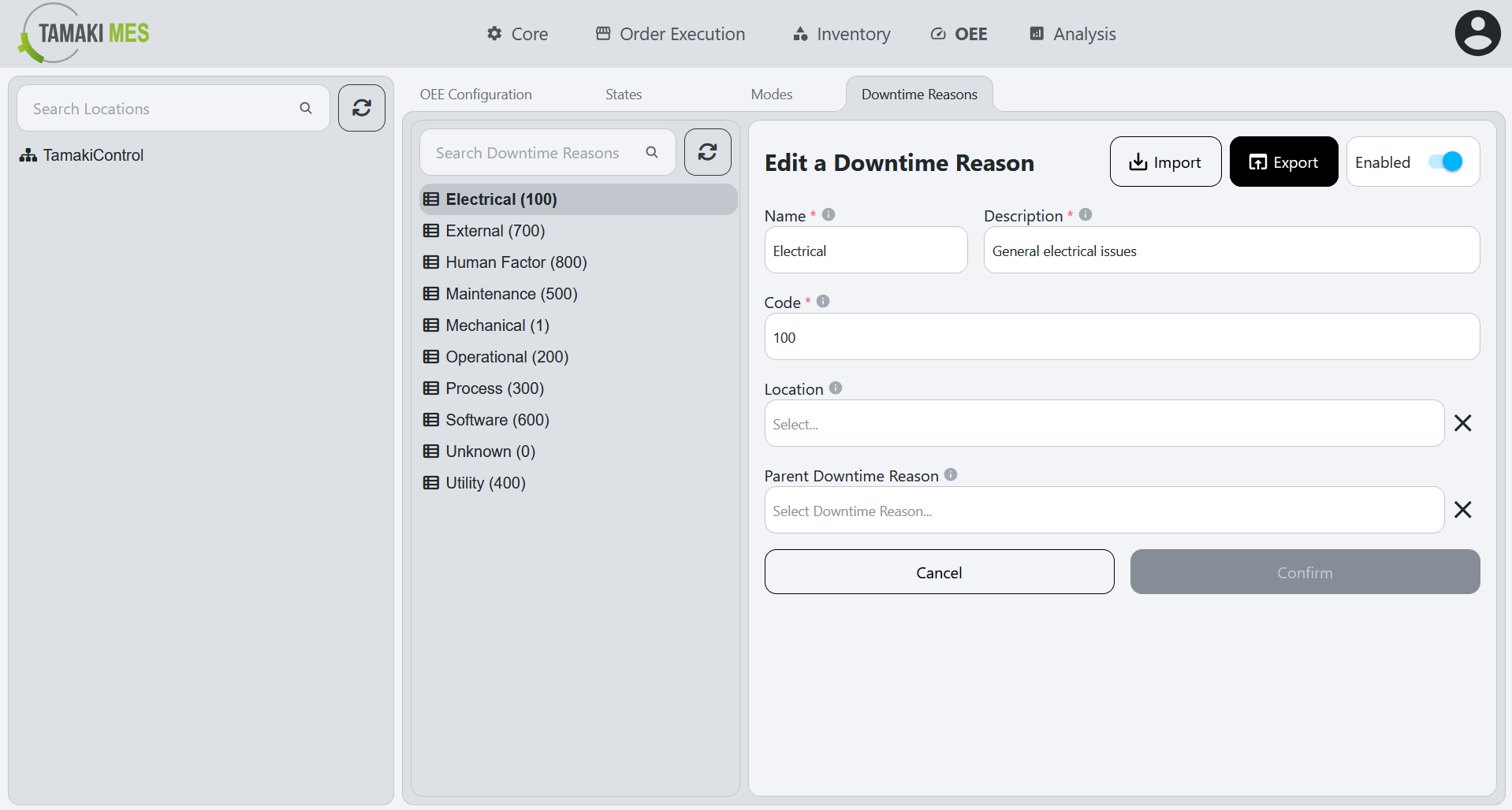Screen dimensions: 1512x810
Task: Refresh the Downtime Reasons list
Action: tap(707, 151)
